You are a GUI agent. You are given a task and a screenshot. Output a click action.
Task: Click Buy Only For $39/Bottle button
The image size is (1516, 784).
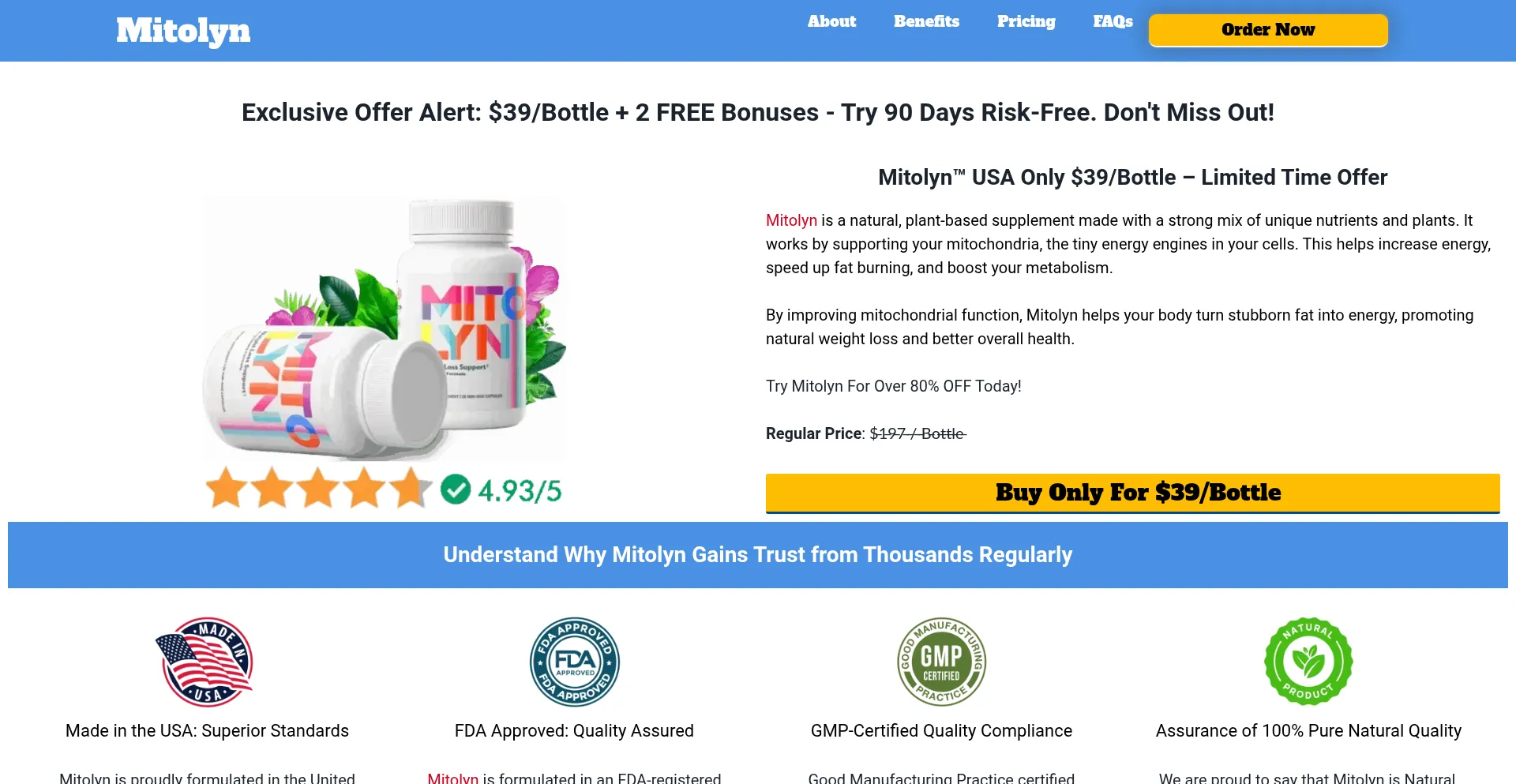(x=1133, y=493)
